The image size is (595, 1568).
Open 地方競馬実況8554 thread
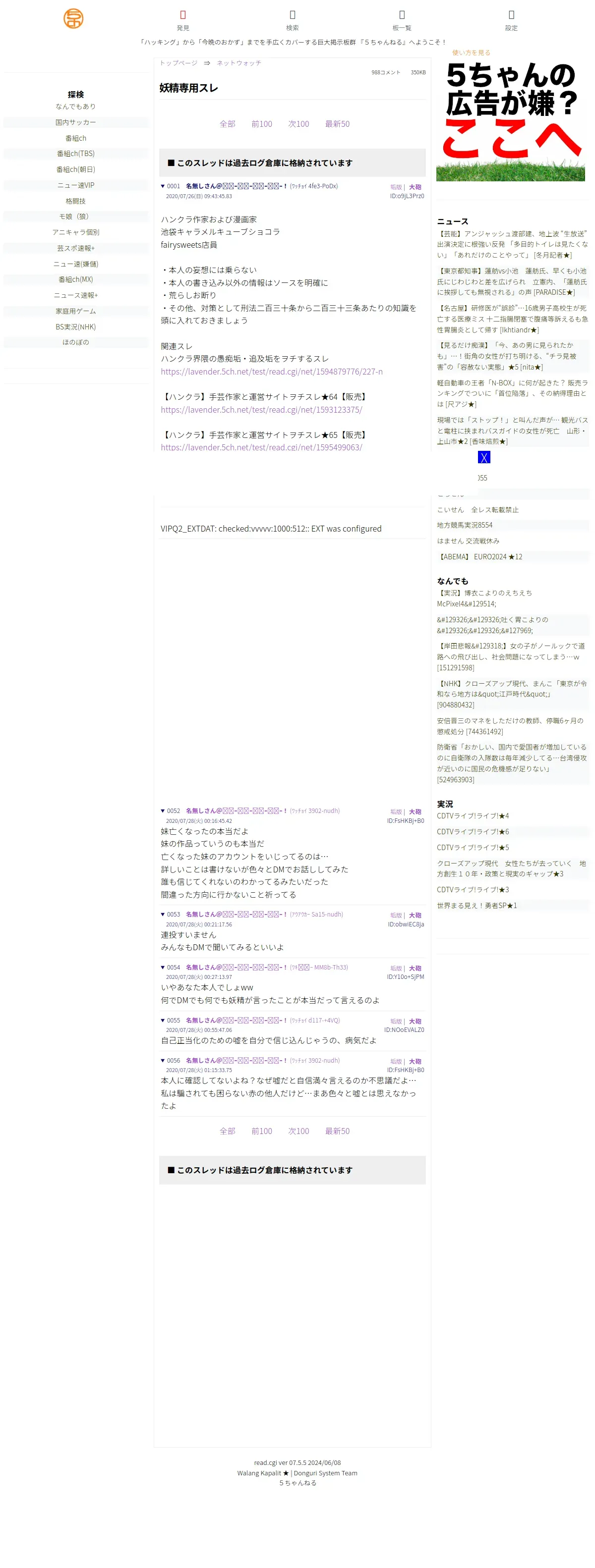[x=465, y=525]
